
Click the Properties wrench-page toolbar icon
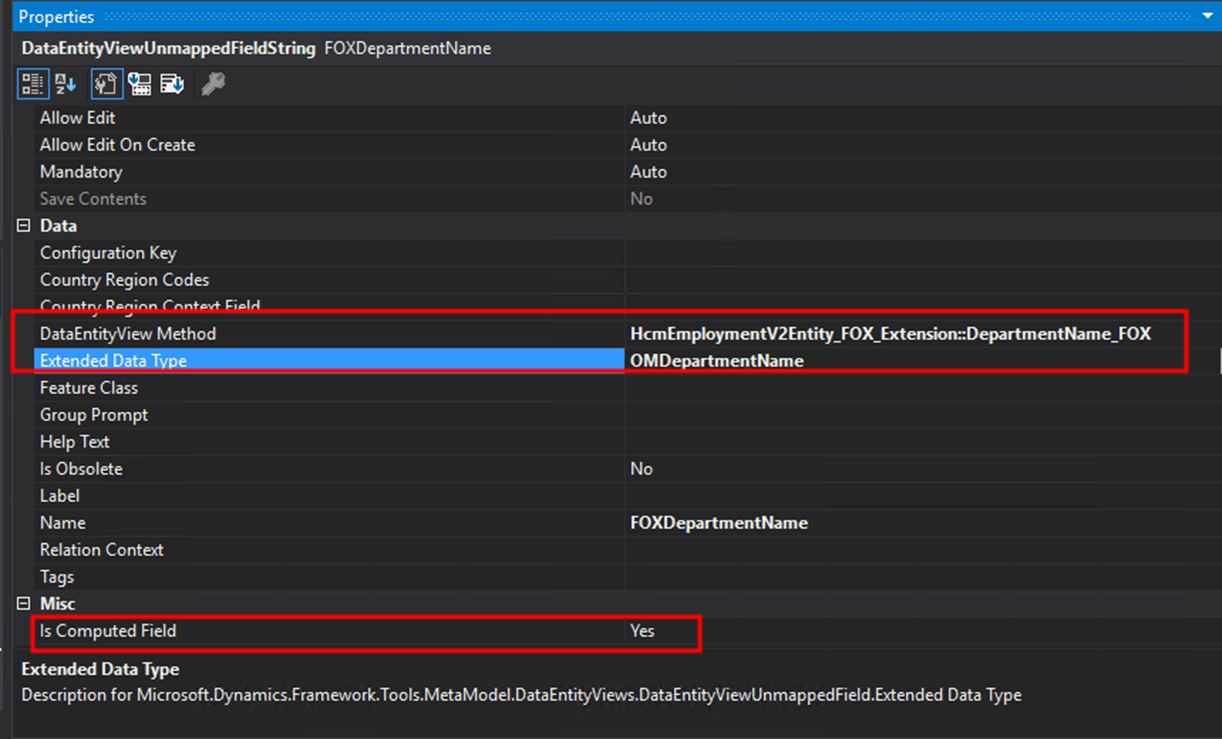[x=107, y=85]
